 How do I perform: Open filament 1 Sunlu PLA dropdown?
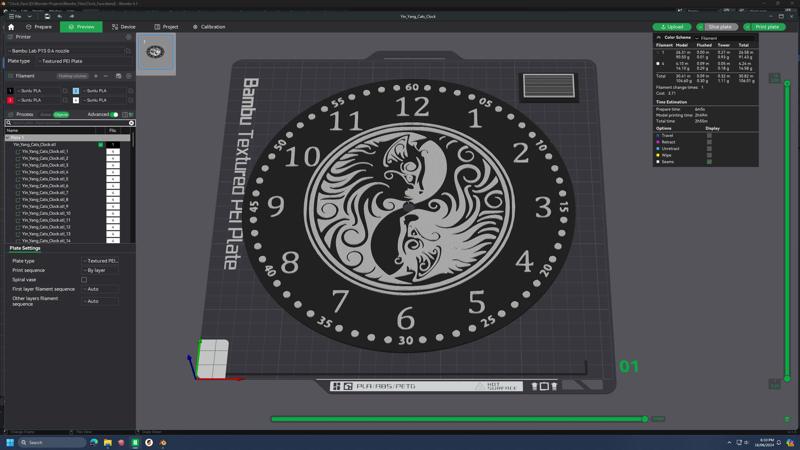point(38,91)
